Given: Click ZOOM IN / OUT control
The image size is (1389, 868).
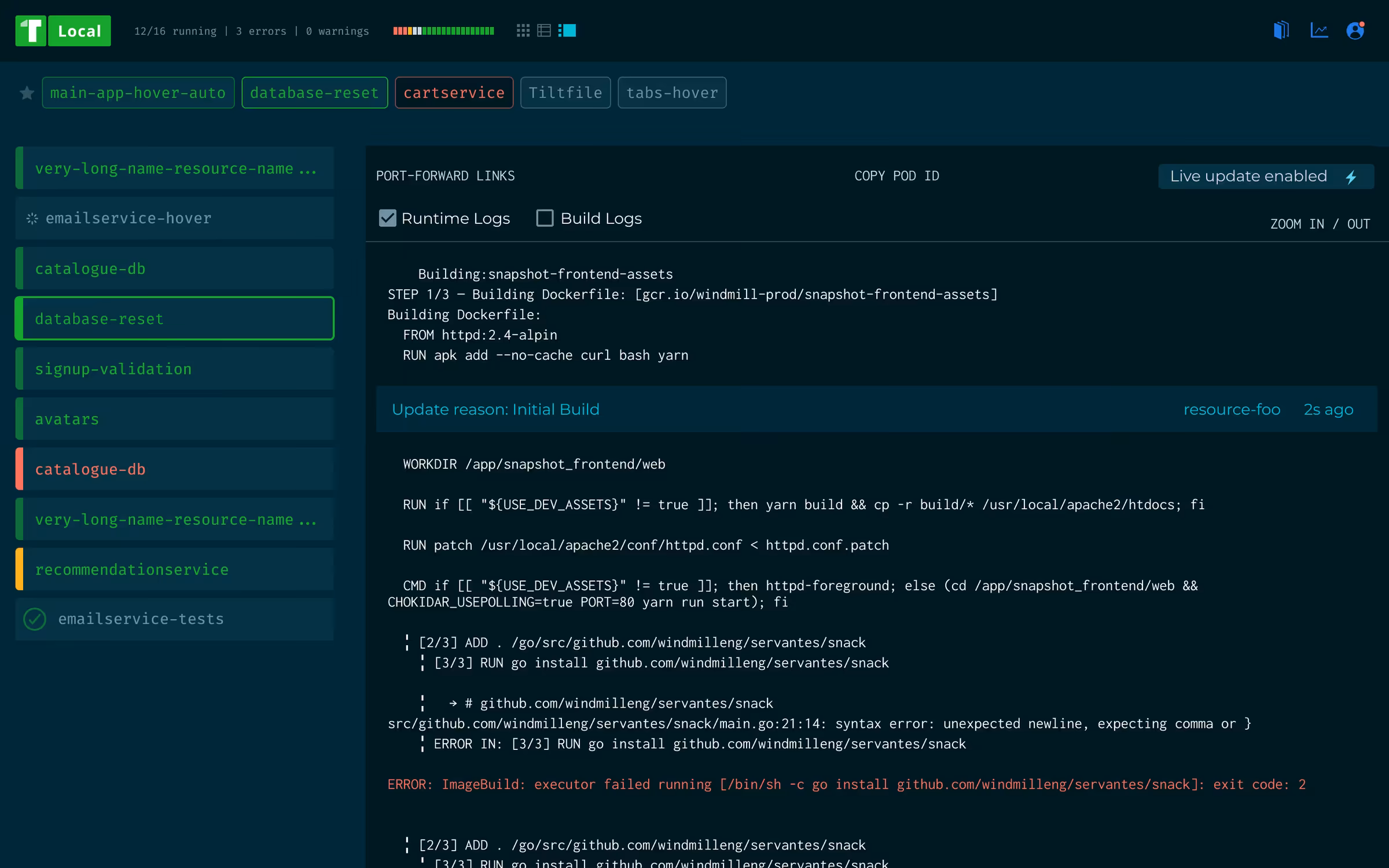Looking at the screenshot, I should (x=1320, y=224).
